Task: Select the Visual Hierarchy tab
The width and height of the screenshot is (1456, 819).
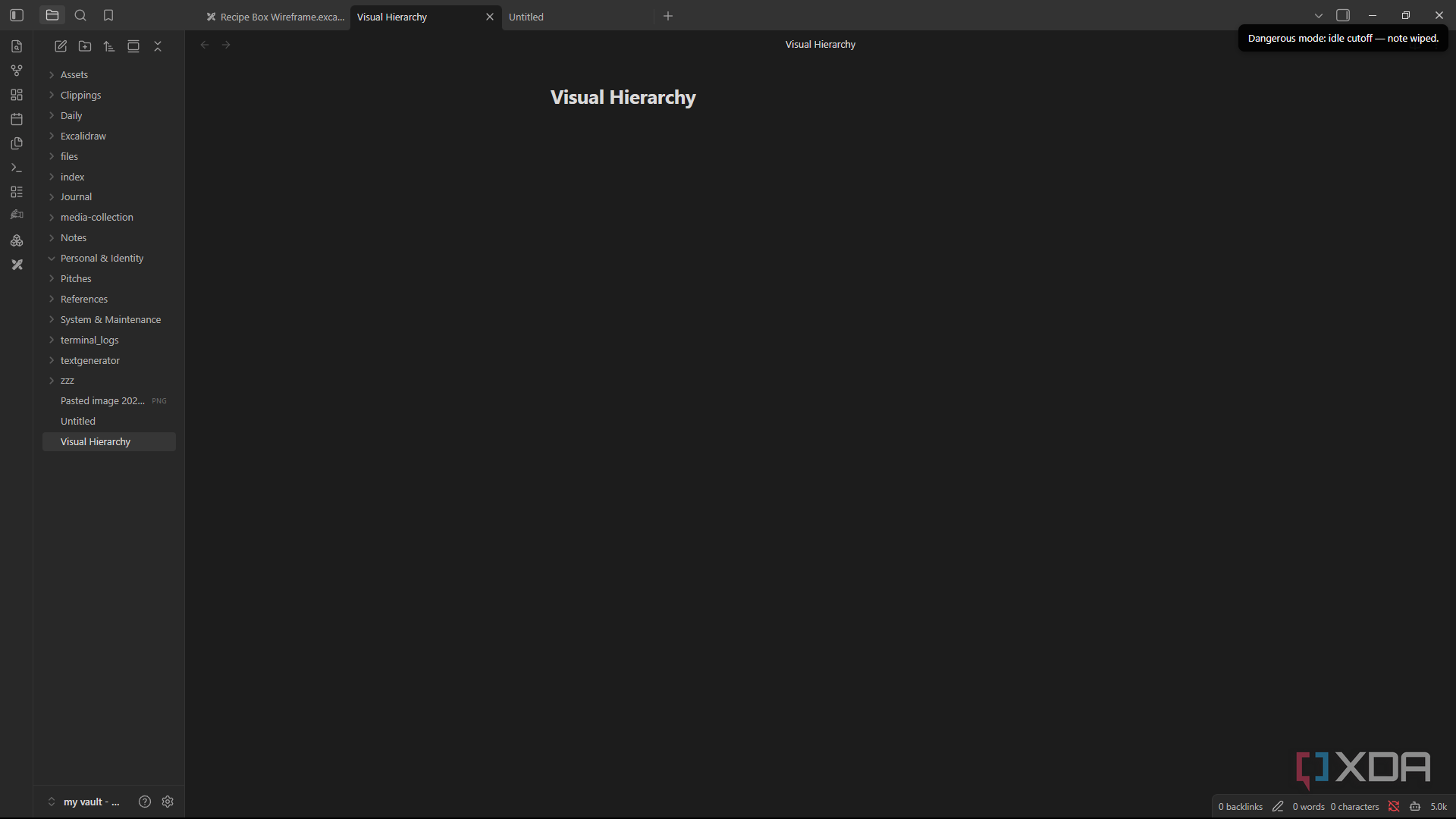Action: coord(417,17)
